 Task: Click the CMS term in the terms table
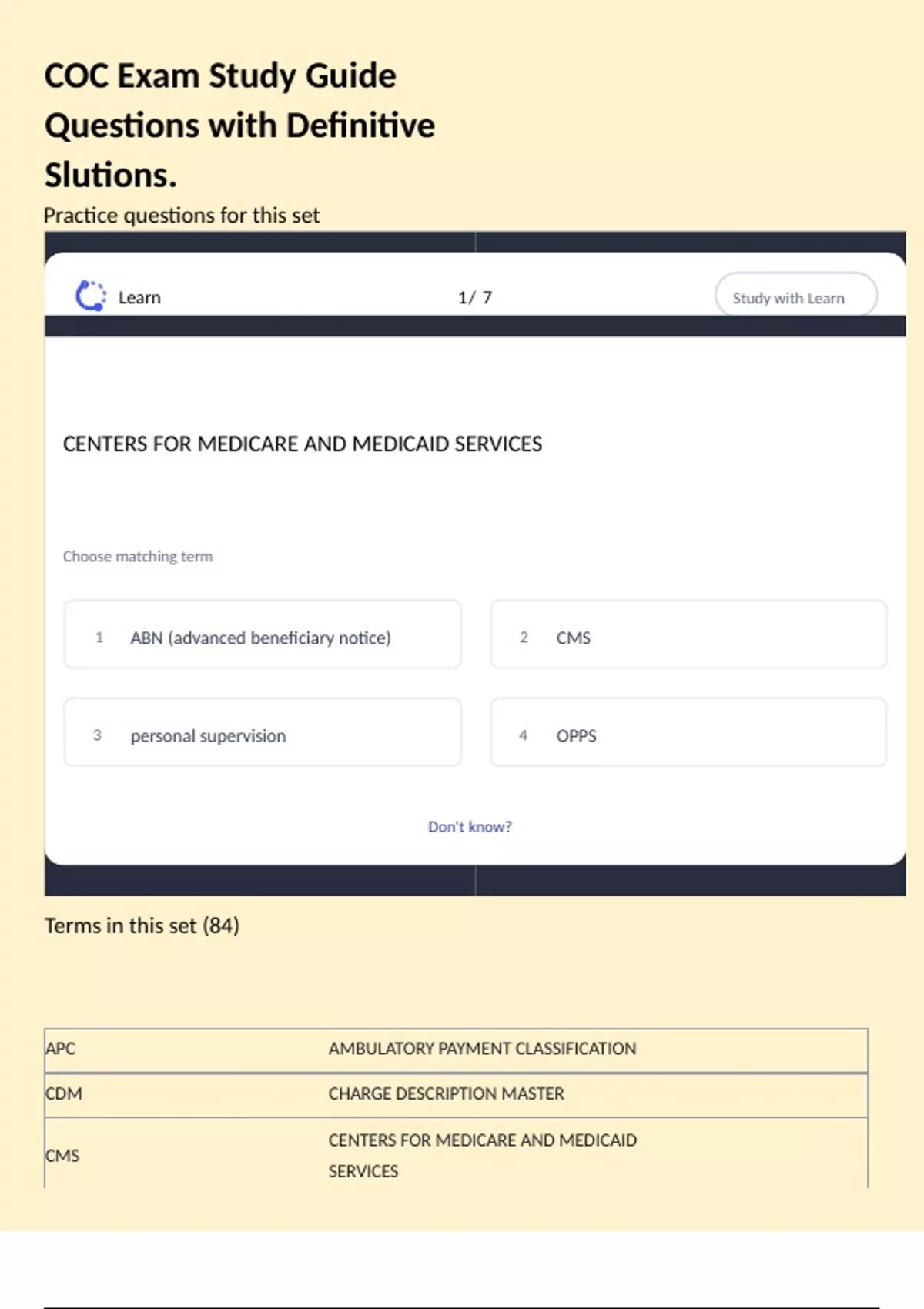tap(62, 1156)
